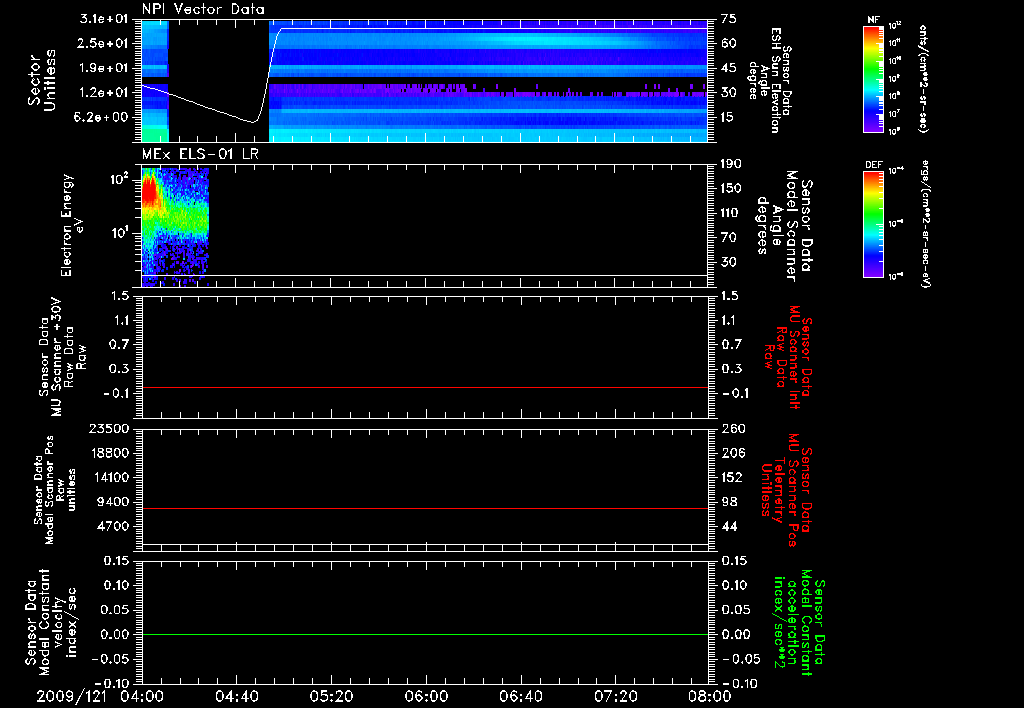
Task: Select the 'MEx ELS-01 LR' panel title
Action: pyautogui.click(x=200, y=154)
